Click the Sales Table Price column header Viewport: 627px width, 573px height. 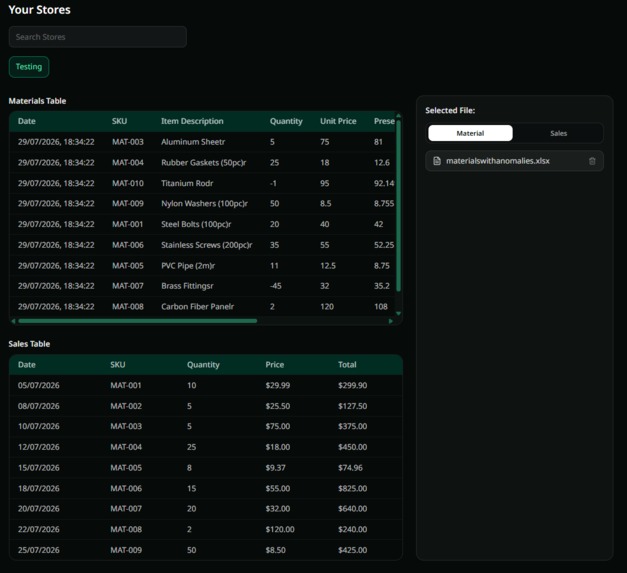(x=275, y=365)
